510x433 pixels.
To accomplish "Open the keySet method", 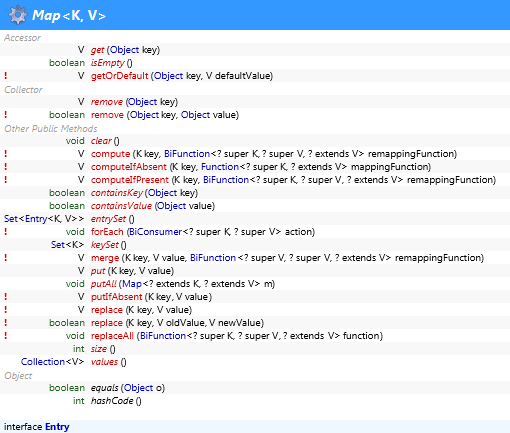I will point(105,245).
